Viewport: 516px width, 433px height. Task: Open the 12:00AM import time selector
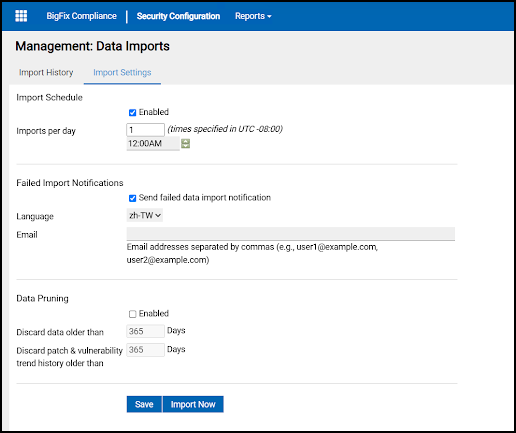pos(153,144)
